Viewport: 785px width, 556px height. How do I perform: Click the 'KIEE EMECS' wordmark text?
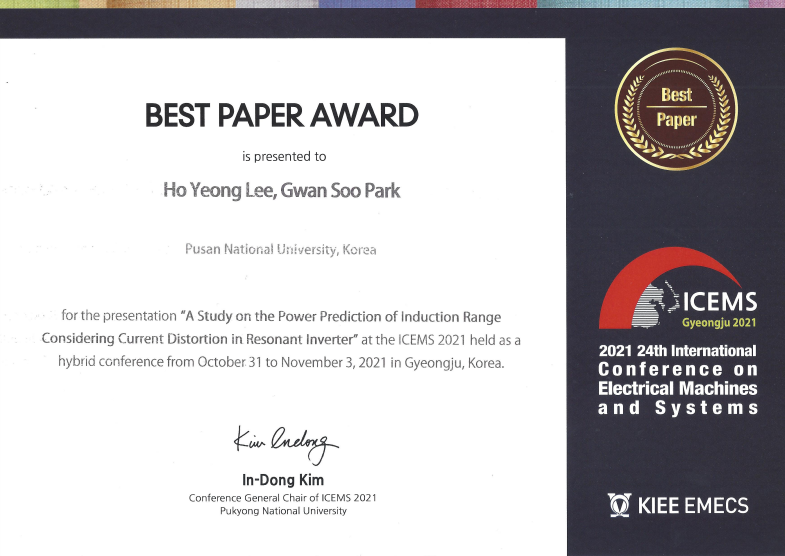(x=693, y=505)
